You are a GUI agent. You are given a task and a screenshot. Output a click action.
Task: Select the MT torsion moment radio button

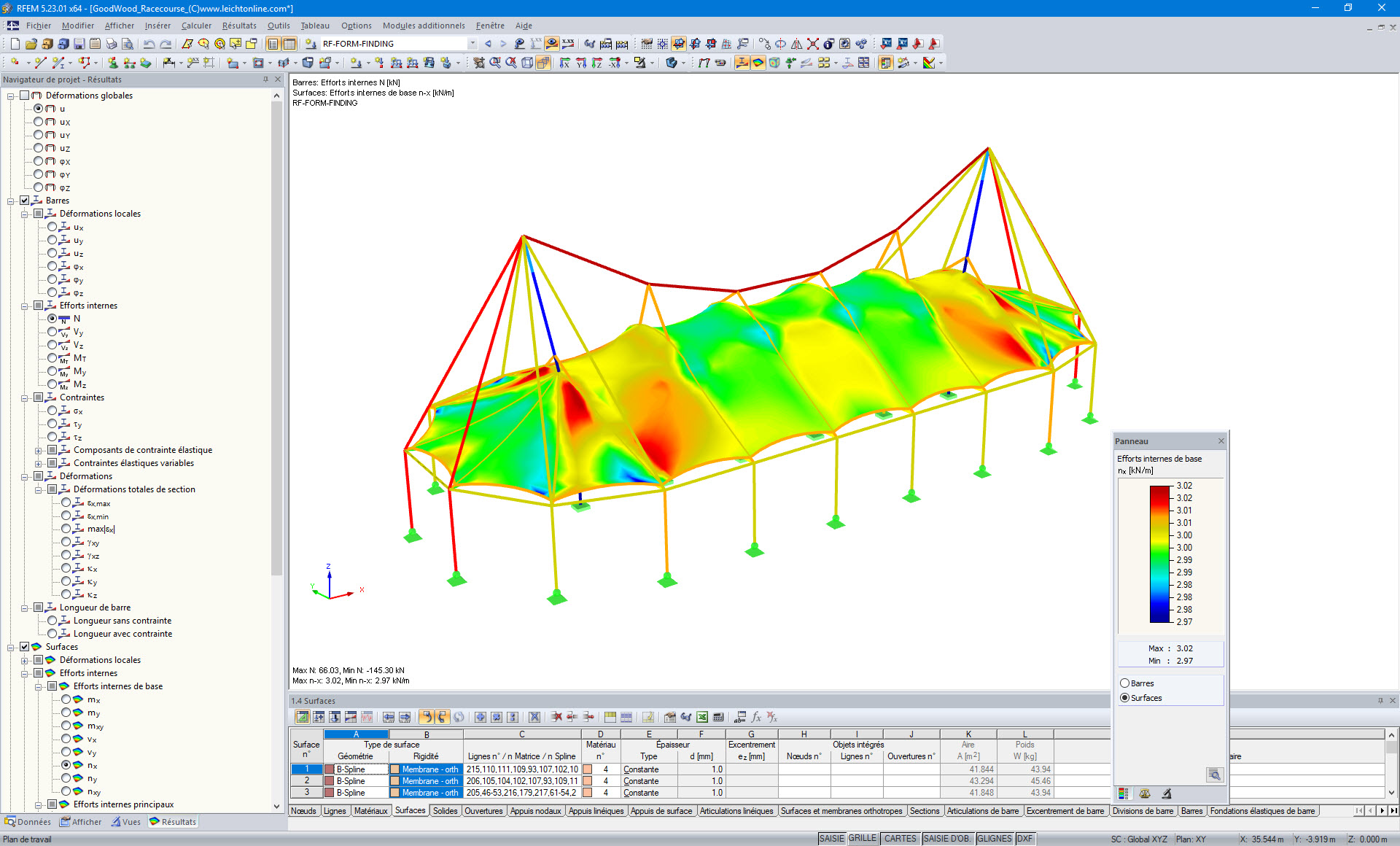click(x=52, y=358)
